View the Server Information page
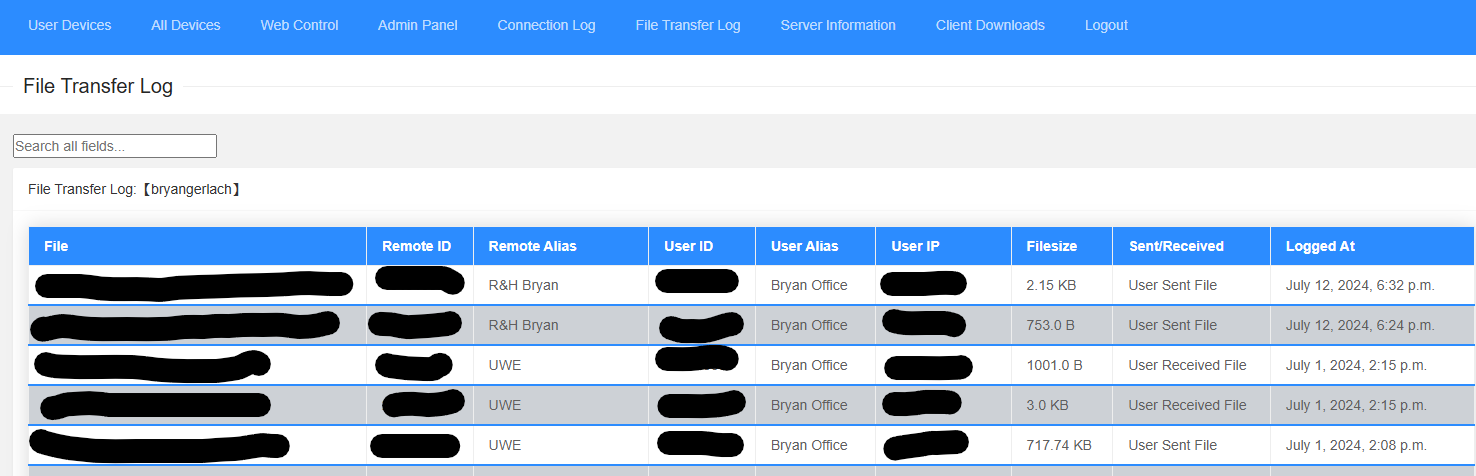Screen dimensions: 1476x476 pyautogui.click(x=838, y=25)
